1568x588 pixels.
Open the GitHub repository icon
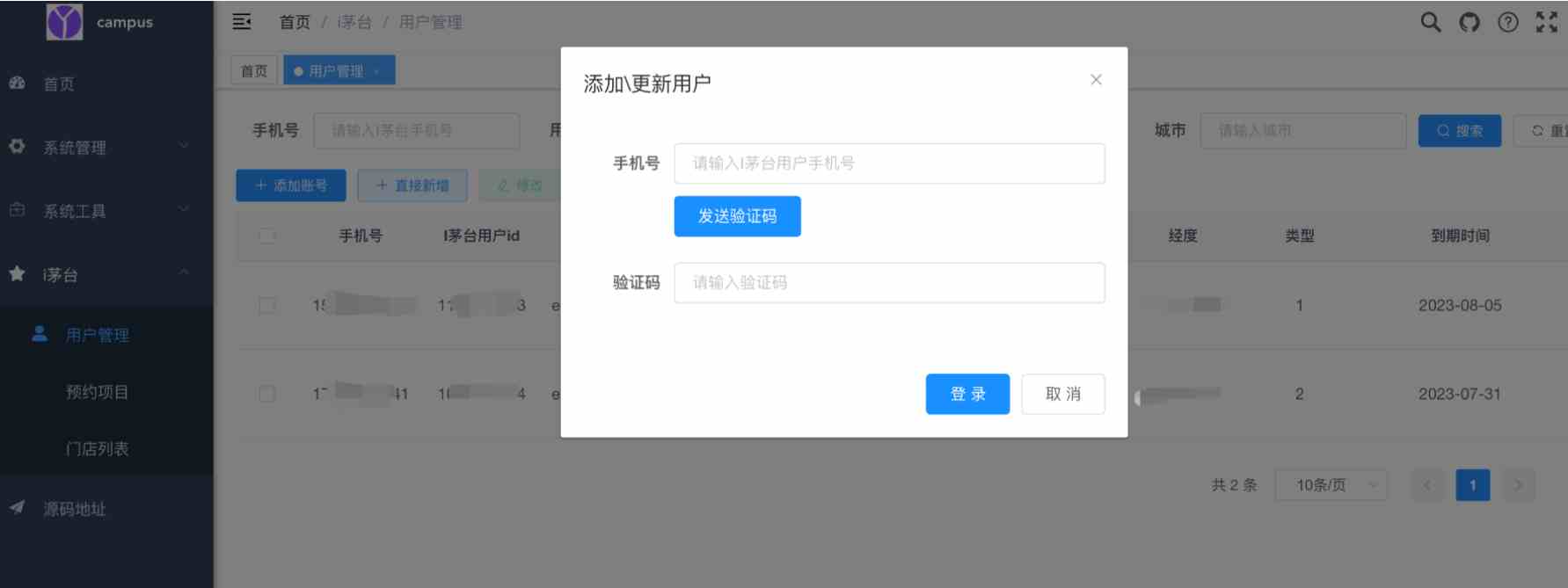(x=1470, y=22)
